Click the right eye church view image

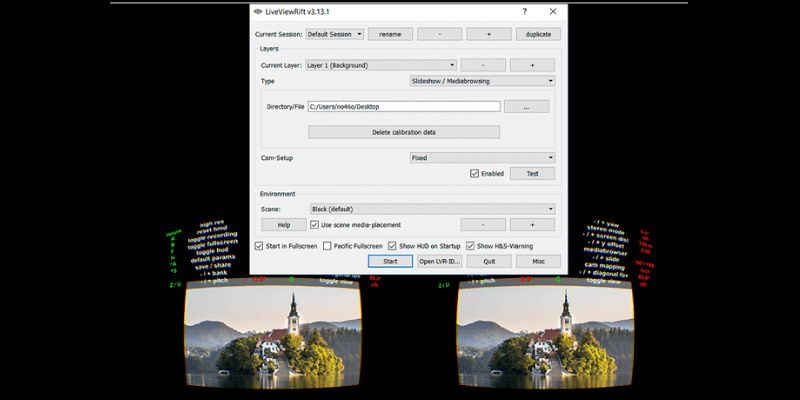545,334
